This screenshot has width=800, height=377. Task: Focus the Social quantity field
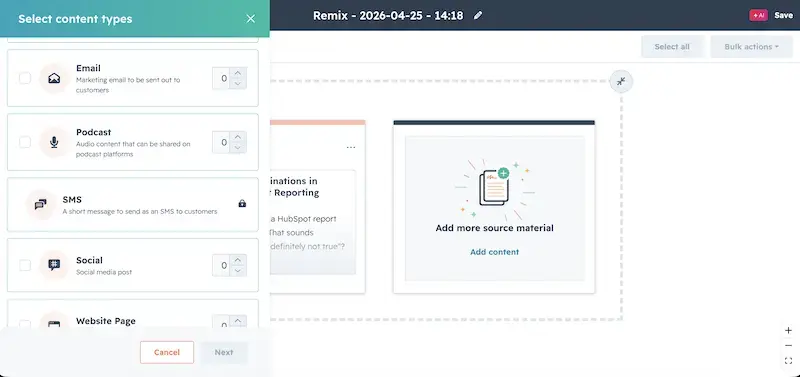click(x=221, y=265)
